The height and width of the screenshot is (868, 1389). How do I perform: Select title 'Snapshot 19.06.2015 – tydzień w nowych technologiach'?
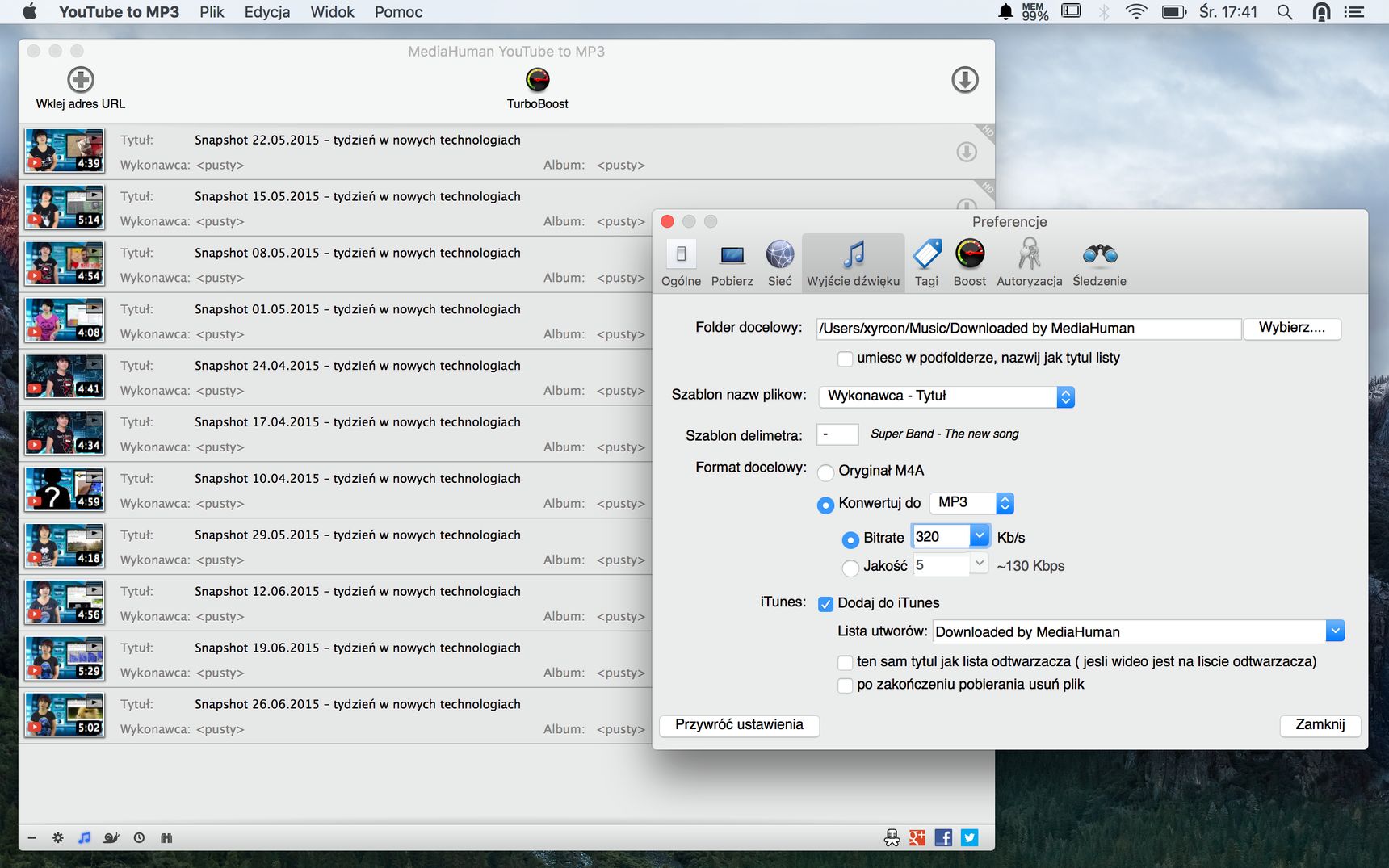pos(358,648)
